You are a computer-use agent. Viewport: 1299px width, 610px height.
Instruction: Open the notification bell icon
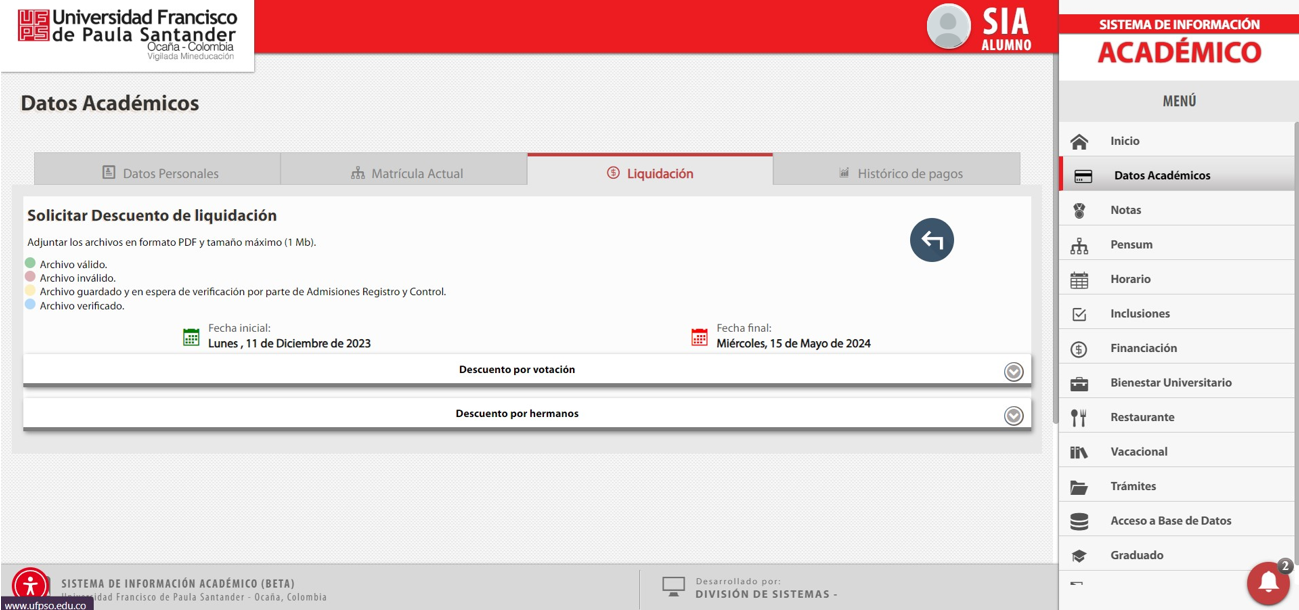(1268, 583)
